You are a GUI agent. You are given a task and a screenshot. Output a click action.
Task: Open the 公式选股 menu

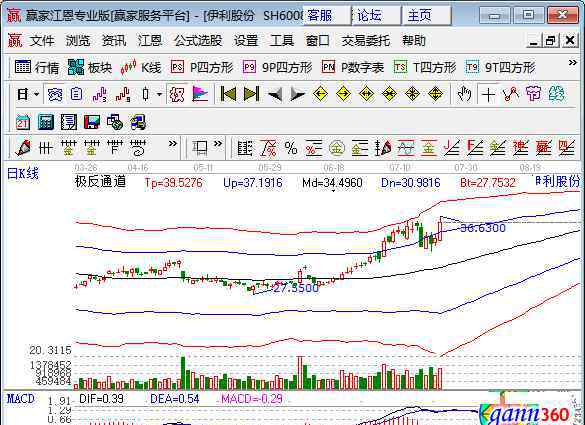tap(198, 41)
